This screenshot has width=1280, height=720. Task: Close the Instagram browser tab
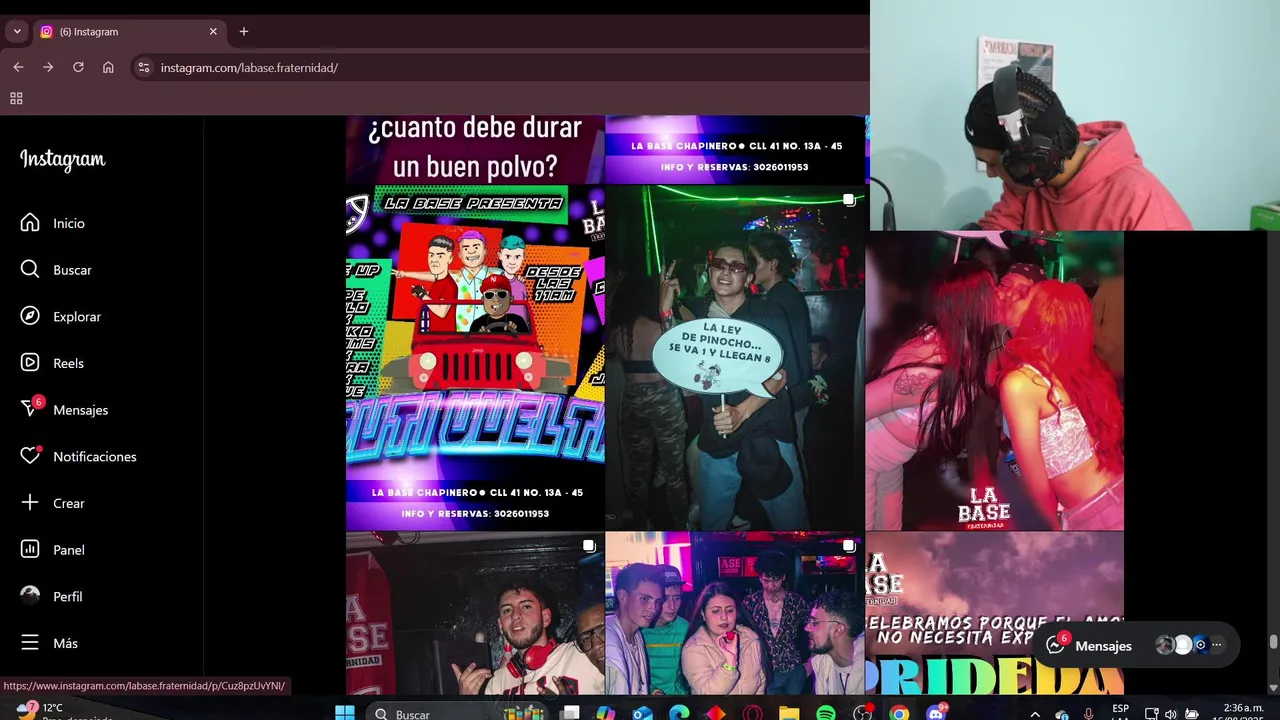click(x=213, y=31)
